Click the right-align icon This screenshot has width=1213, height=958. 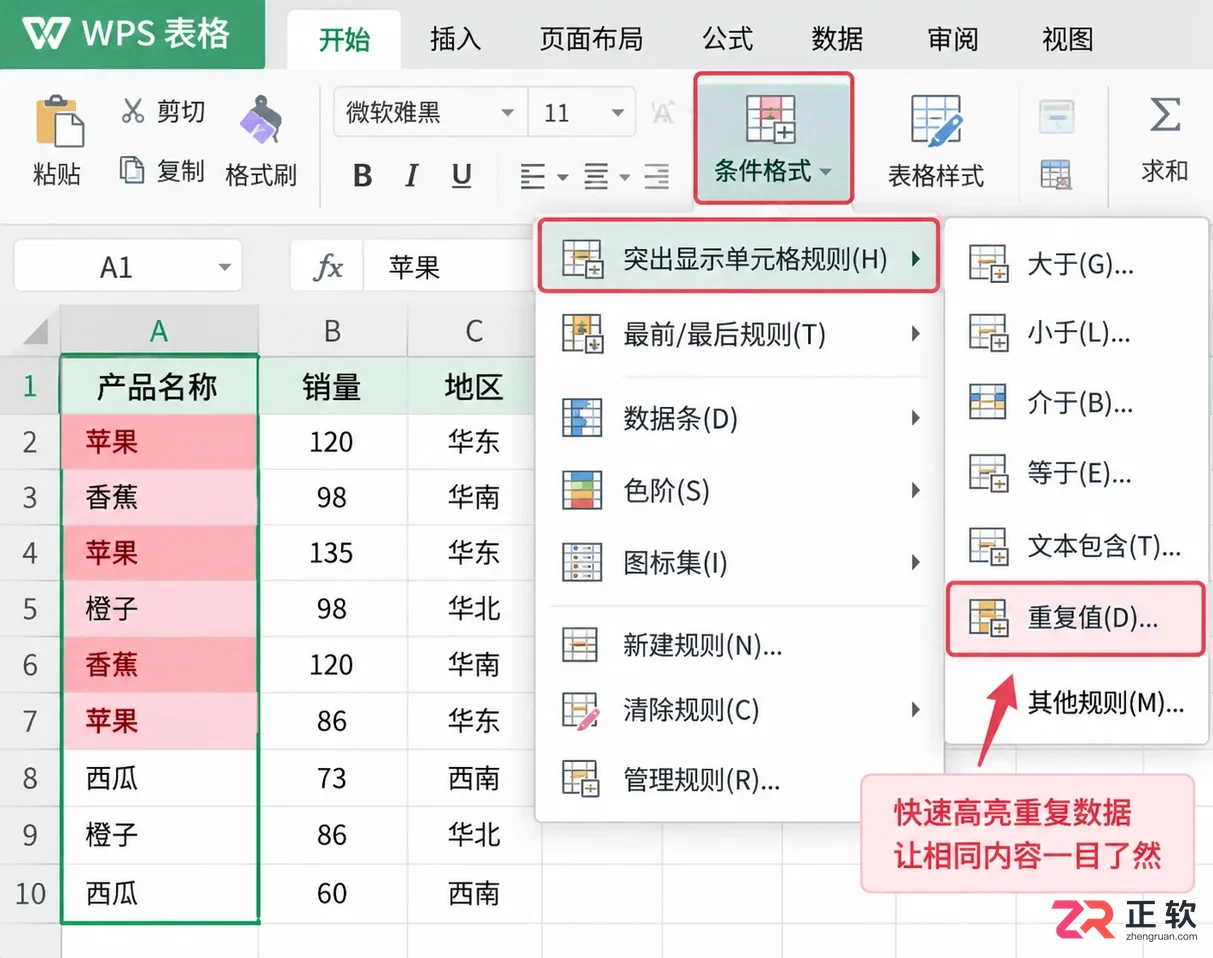pos(656,177)
